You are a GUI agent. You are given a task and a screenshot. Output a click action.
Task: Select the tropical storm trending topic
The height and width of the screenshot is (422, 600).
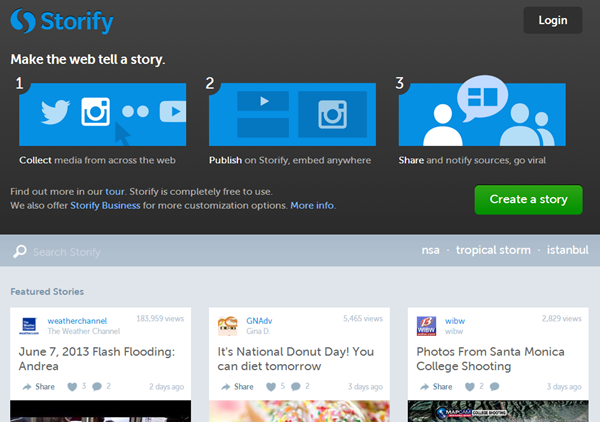tap(493, 250)
